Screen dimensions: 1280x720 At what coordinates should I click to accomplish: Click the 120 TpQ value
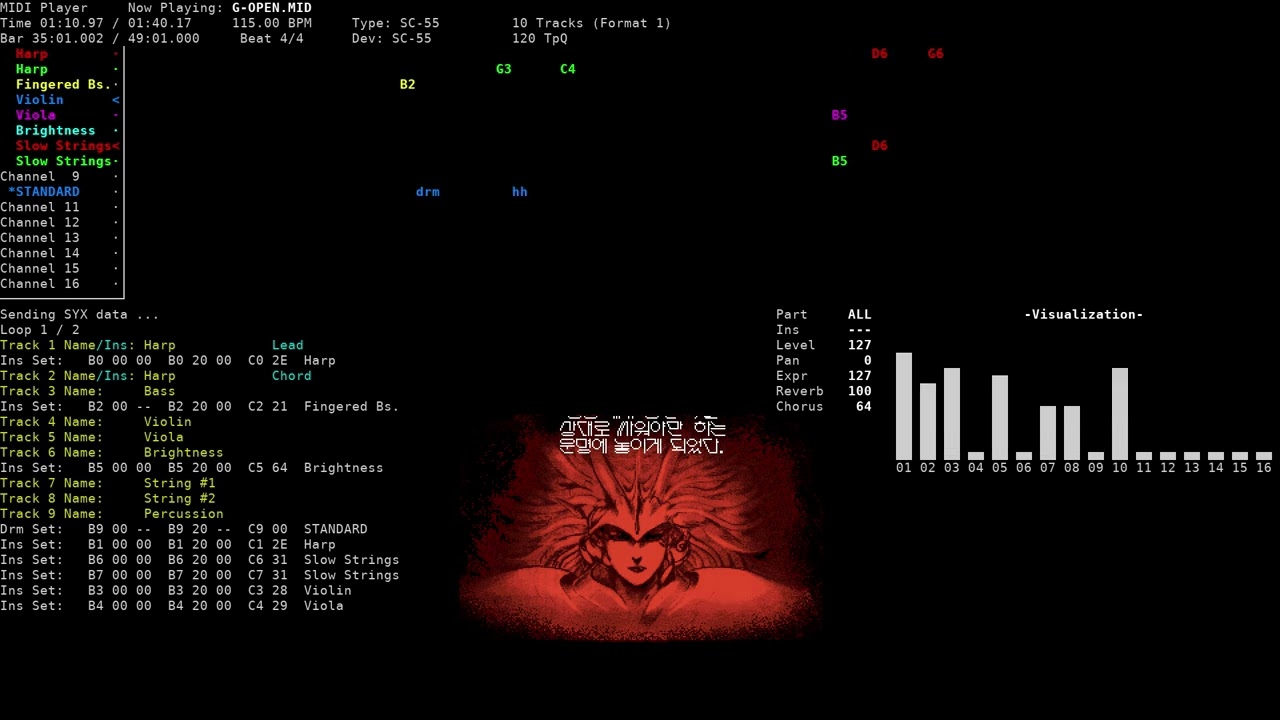tap(540, 38)
